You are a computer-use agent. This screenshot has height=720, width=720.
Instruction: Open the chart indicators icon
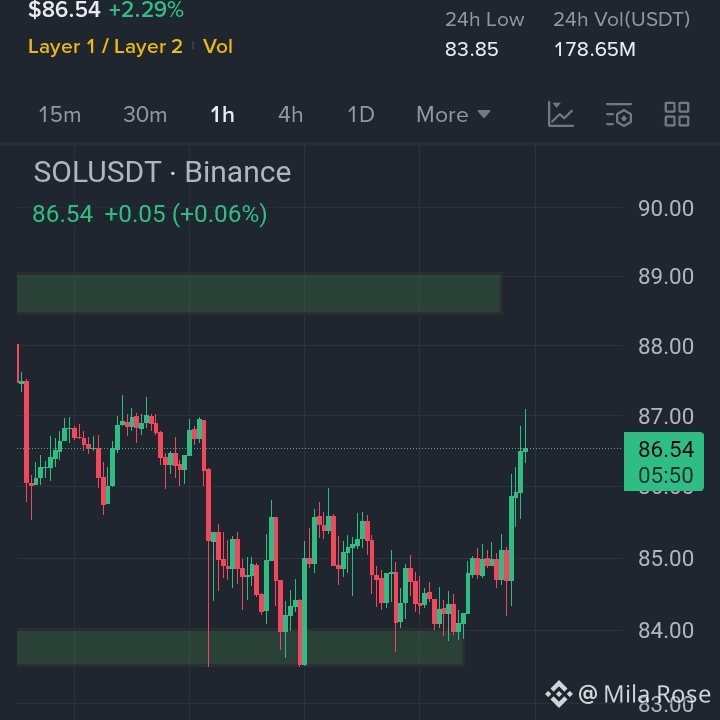click(560, 114)
